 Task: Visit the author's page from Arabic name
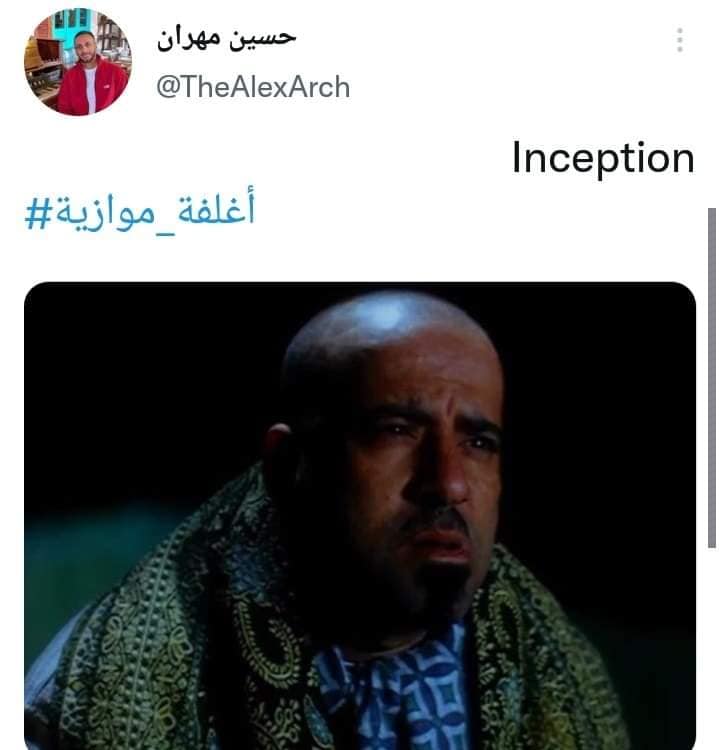pos(226,38)
